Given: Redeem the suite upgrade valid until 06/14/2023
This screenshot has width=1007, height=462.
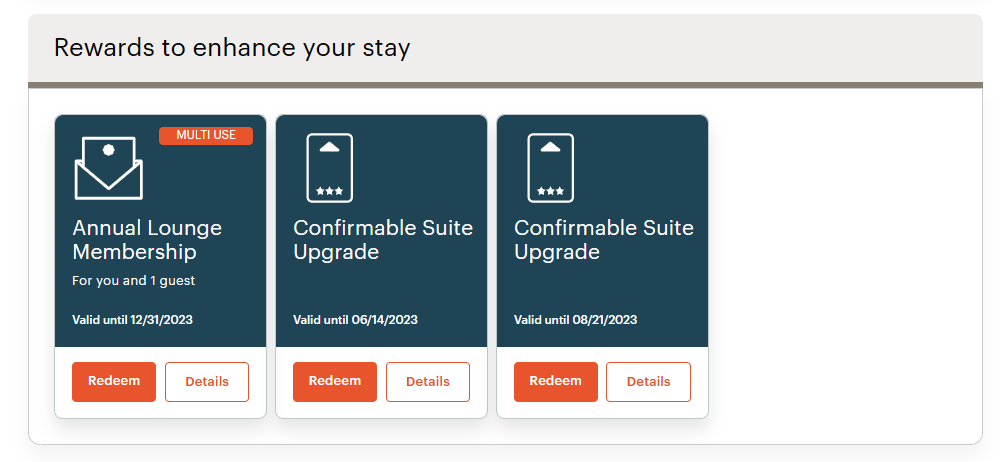Looking at the screenshot, I should 335,381.
